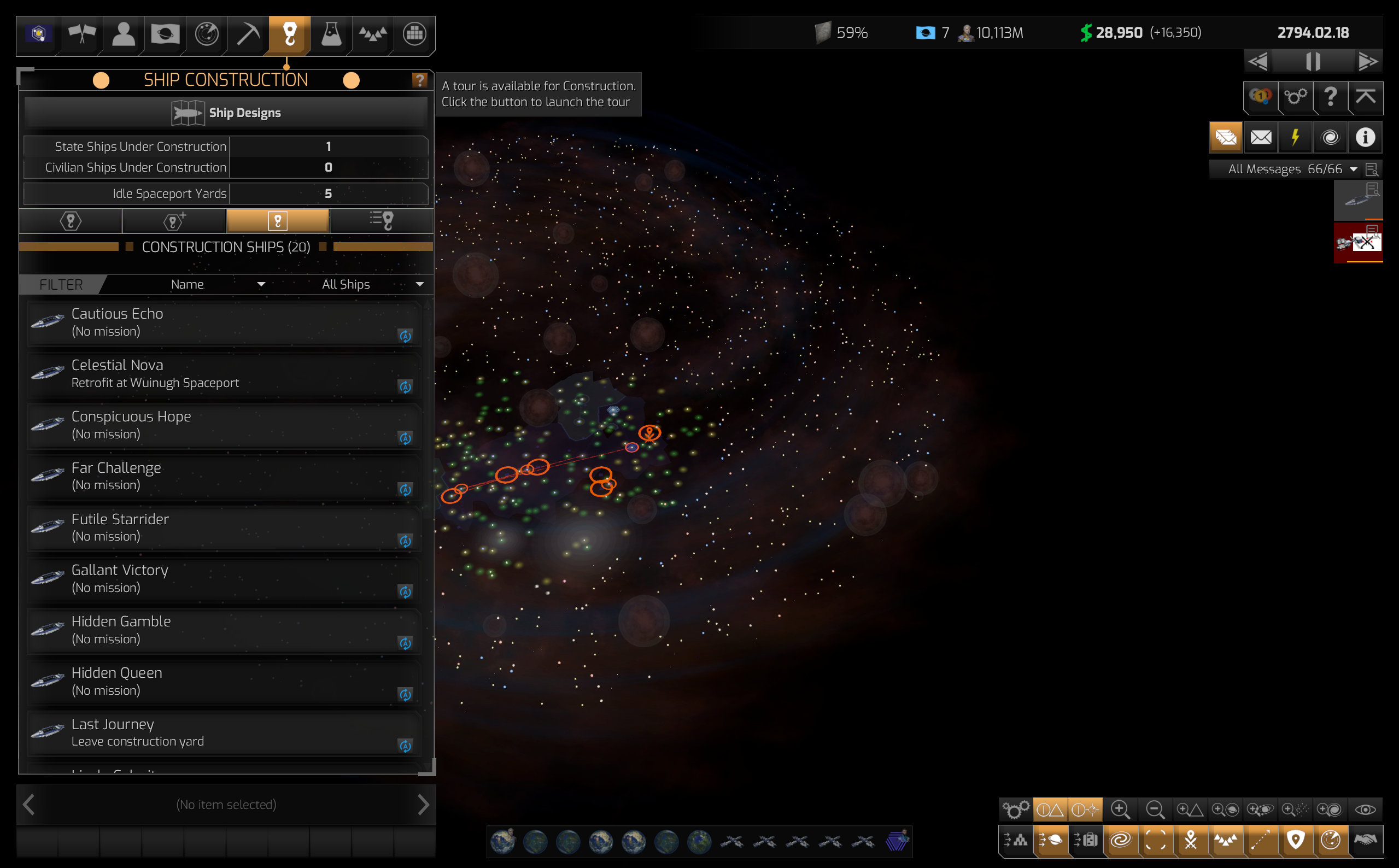The height and width of the screenshot is (868, 1399).
Task: Open the Name sort dropdown
Action: pyautogui.click(x=217, y=284)
